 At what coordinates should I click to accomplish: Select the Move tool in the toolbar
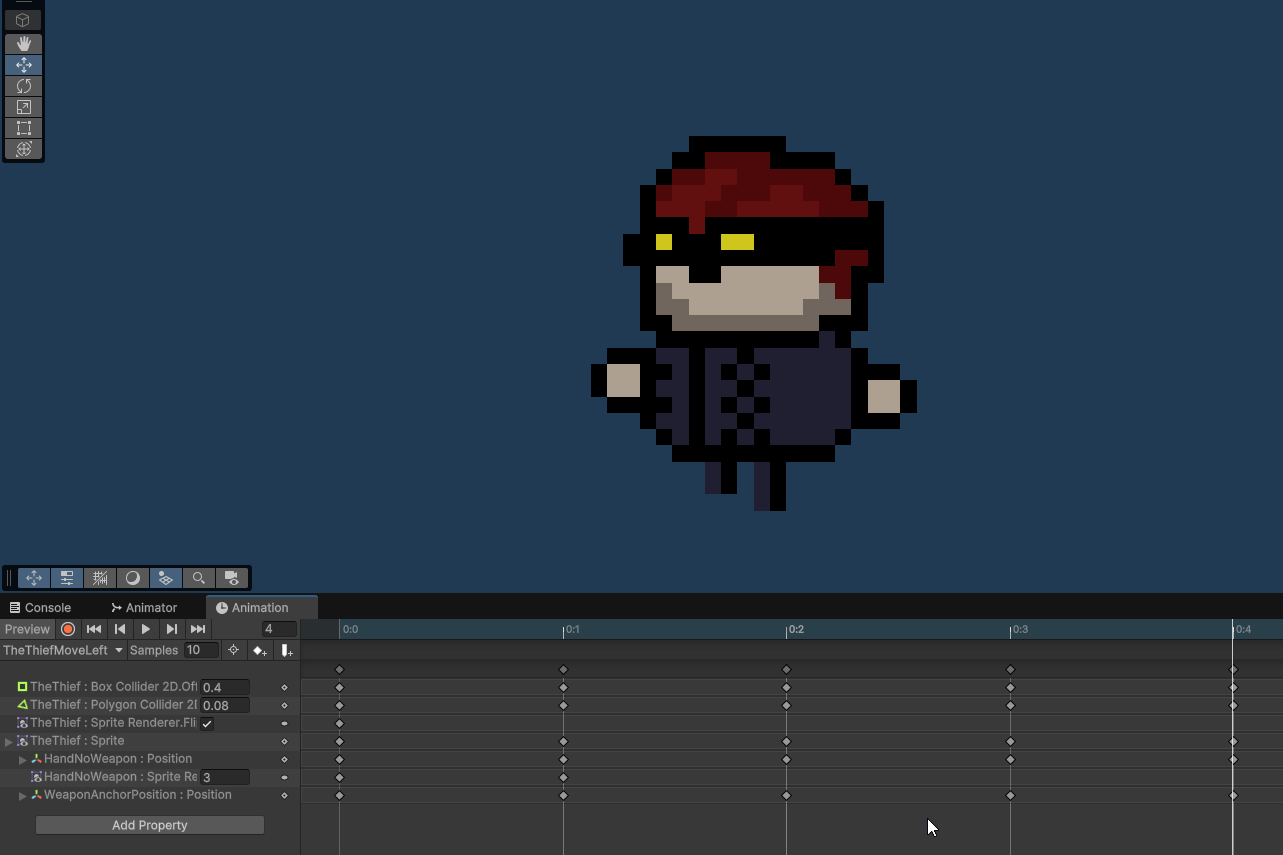pyautogui.click(x=22, y=65)
